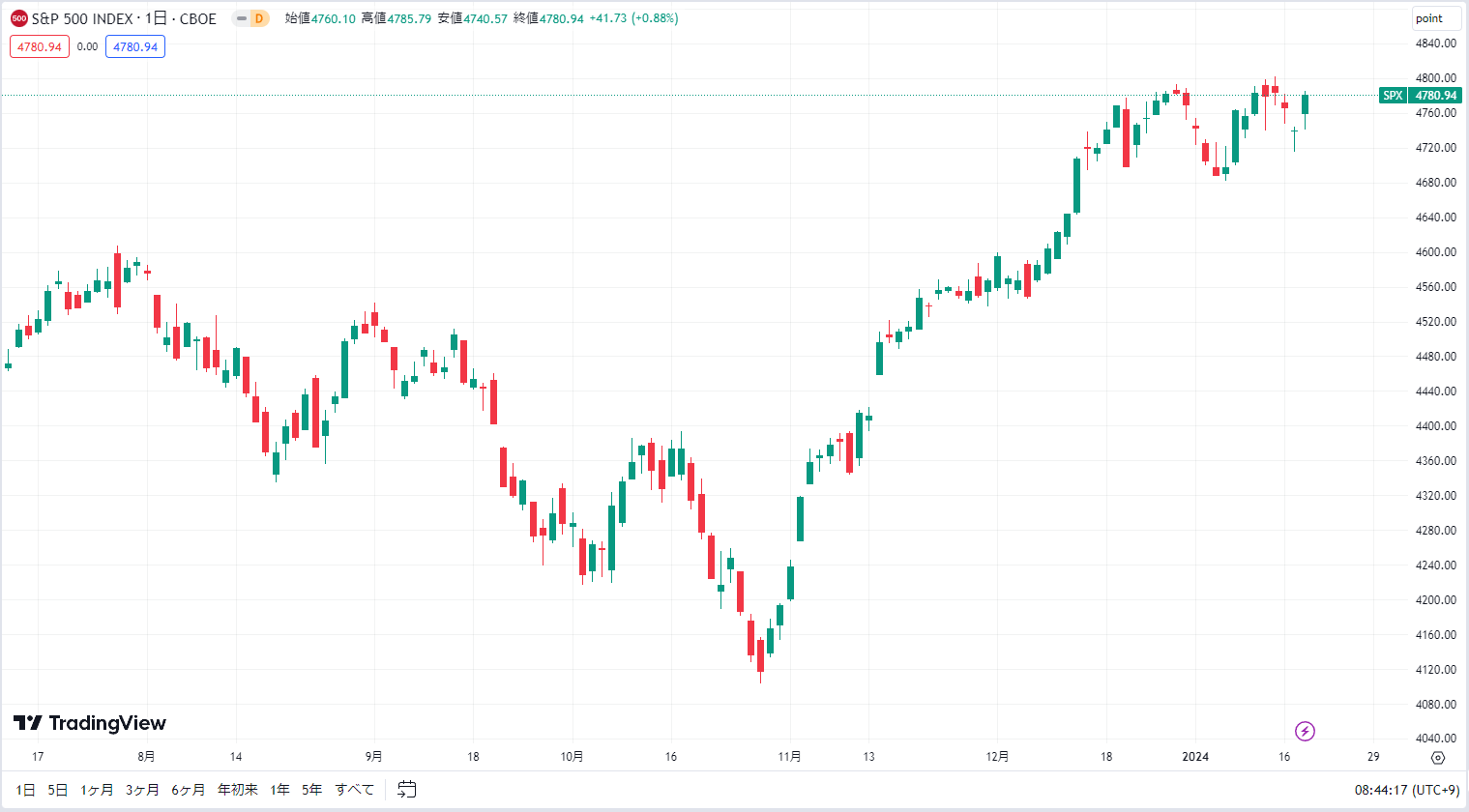Screen dimensions: 1469x812
Task: Click the purple lightning bolt event marker
Action: pyautogui.click(x=1306, y=731)
